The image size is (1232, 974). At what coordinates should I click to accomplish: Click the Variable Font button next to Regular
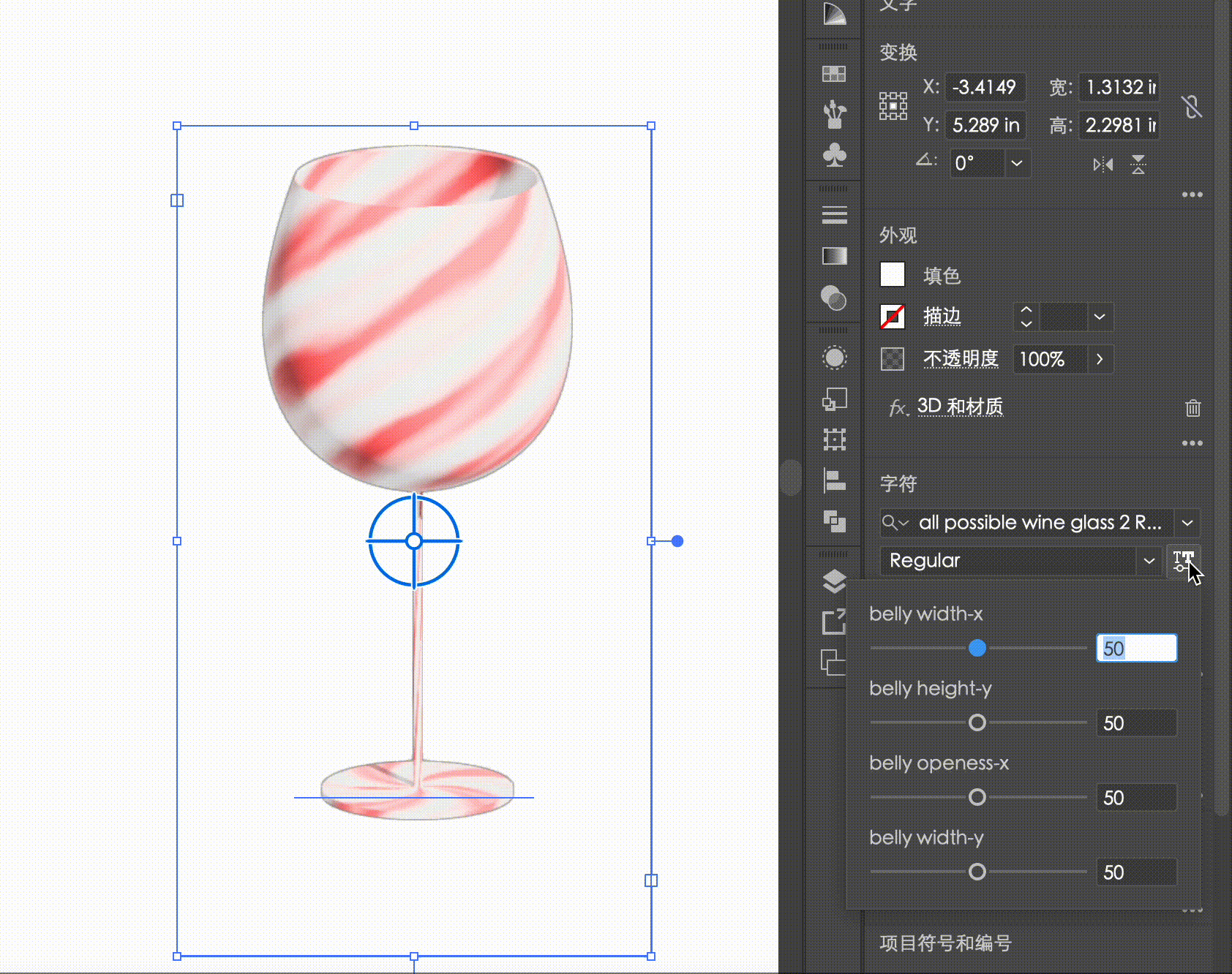pyautogui.click(x=1183, y=561)
